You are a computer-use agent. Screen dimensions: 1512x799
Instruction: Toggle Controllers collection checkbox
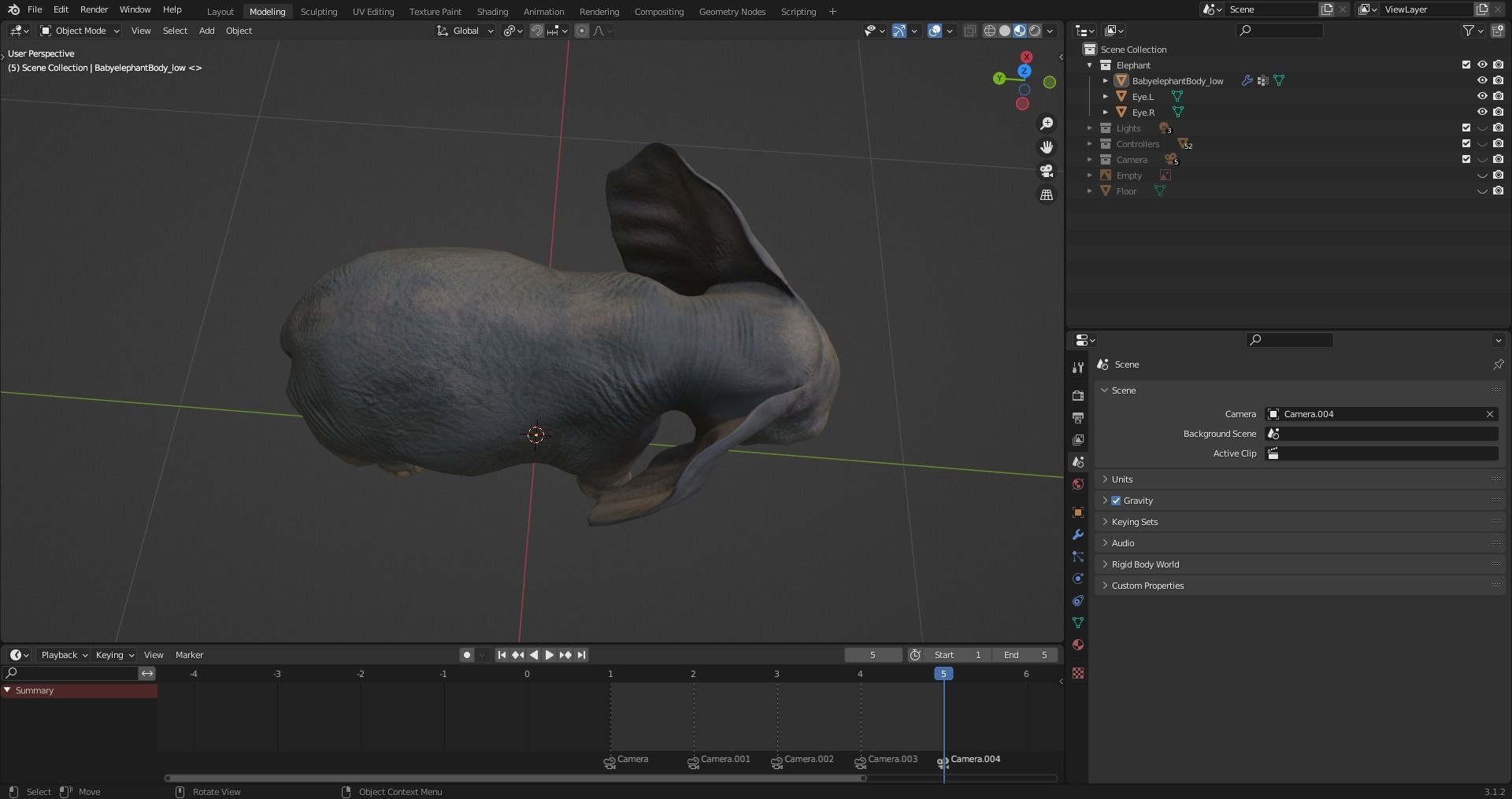click(x=1466, y=143)
